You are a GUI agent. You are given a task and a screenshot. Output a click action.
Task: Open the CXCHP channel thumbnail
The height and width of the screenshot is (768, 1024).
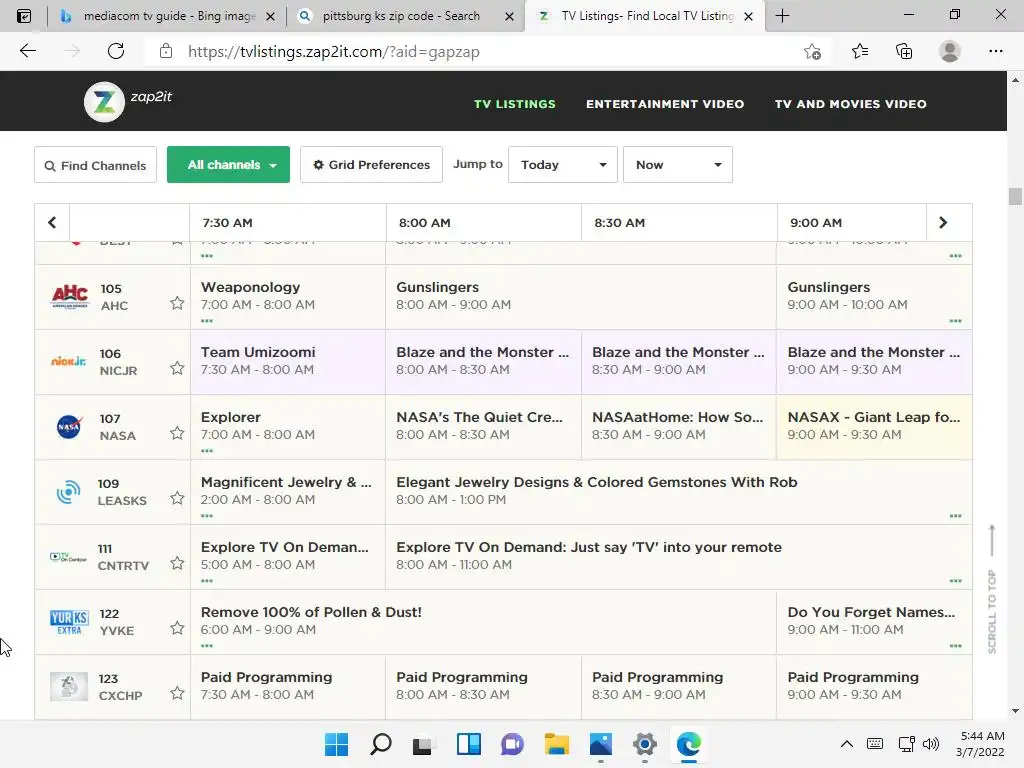tap(69, 686)
